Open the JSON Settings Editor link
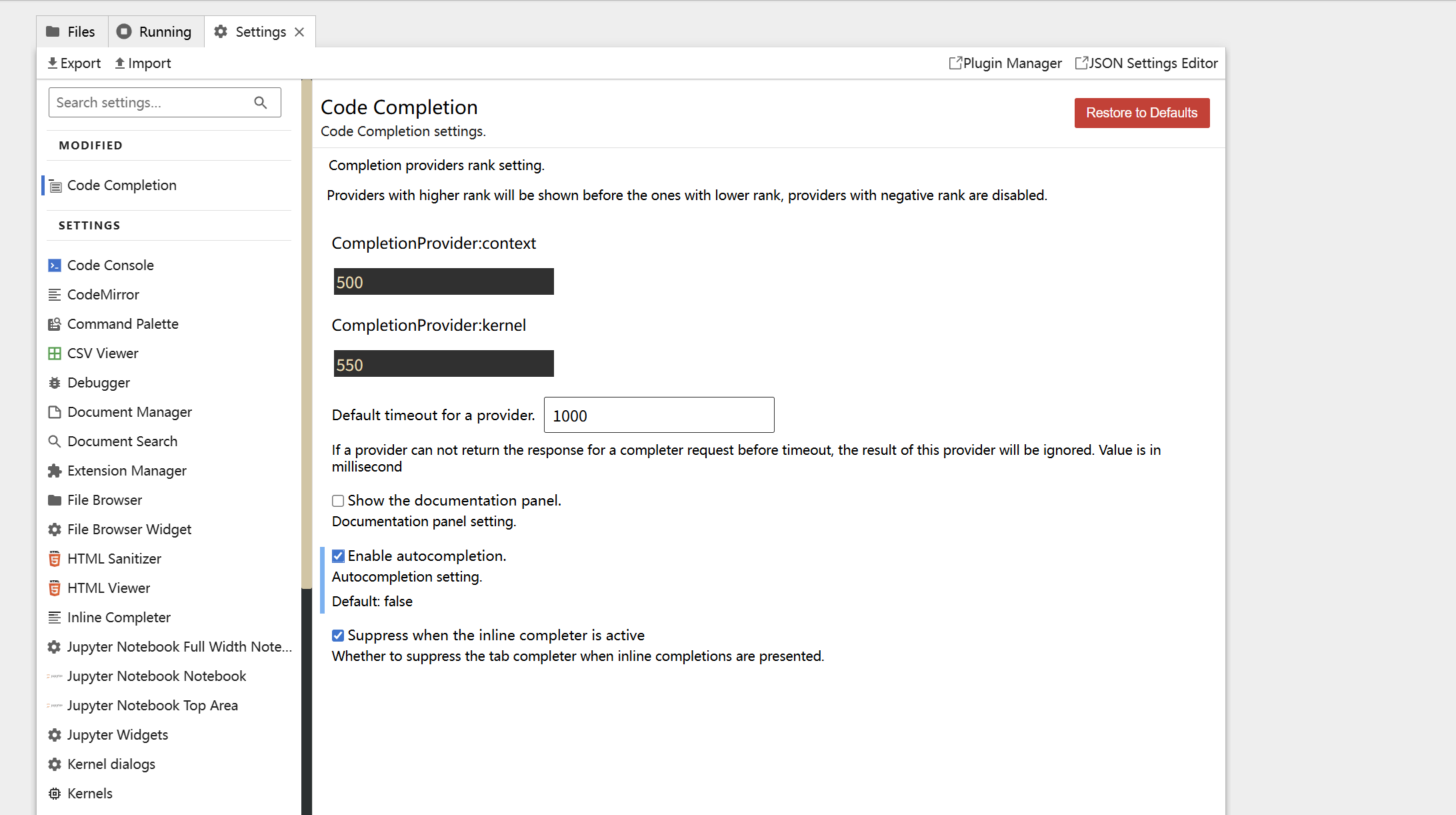This screenshot has width=1456, height=815. pos(1146,63)
